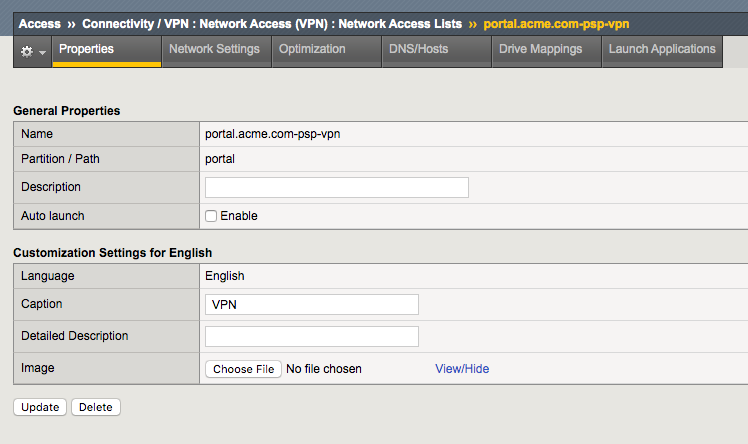Screen dimensions: 748x444
Task: Click the Description input field
Action: 337,187
